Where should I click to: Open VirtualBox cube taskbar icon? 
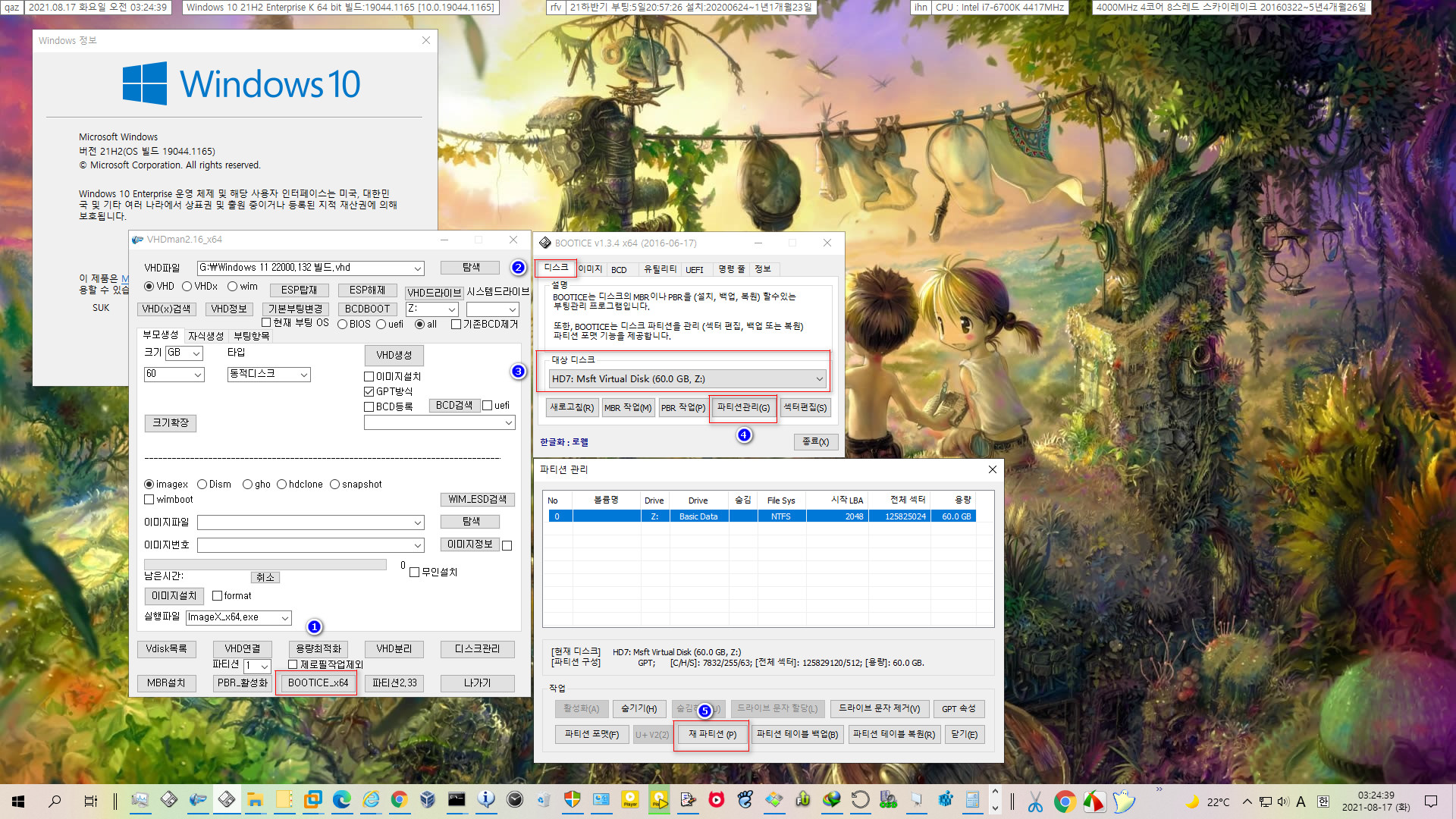[x=428, y=800]
